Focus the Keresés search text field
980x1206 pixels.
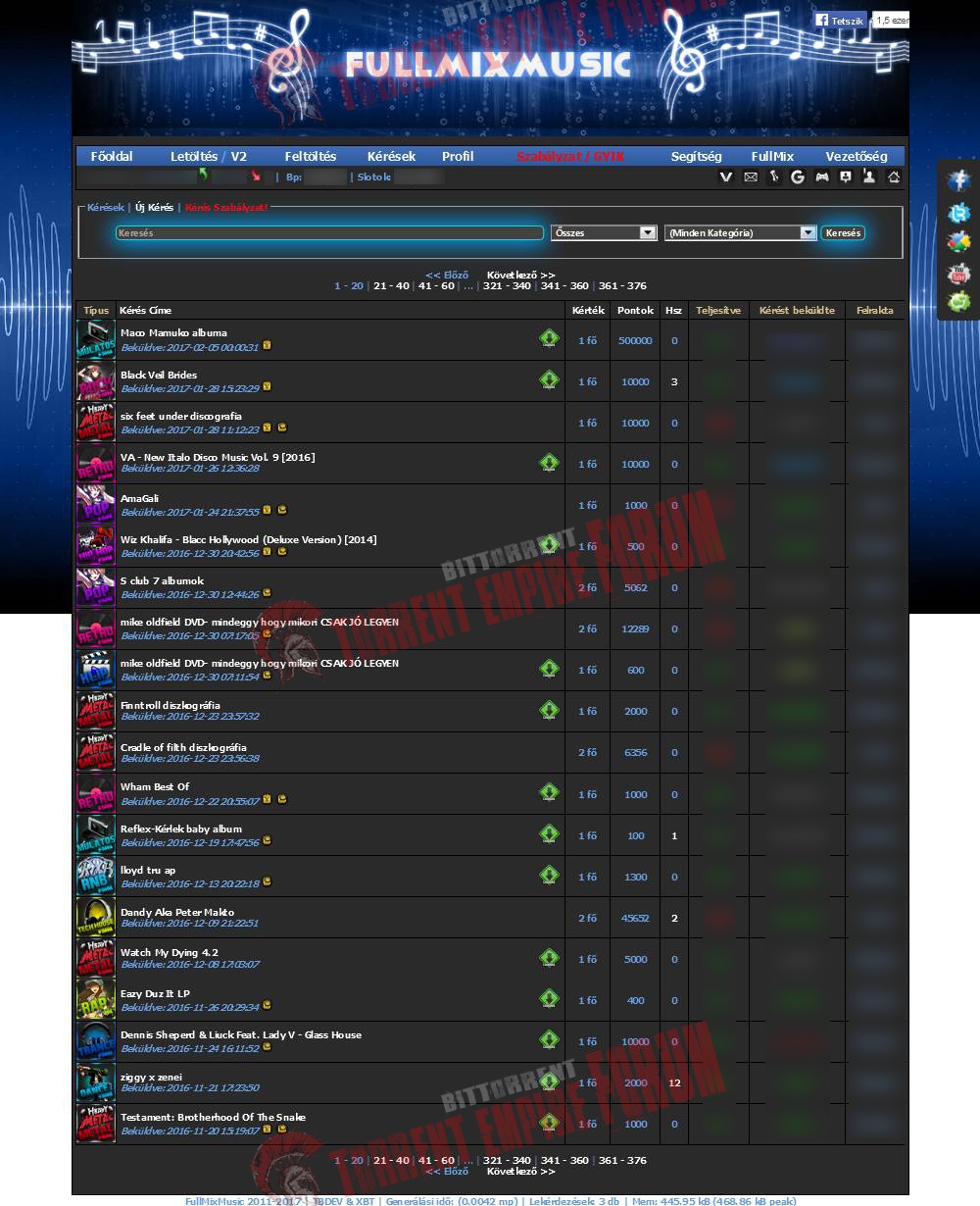329,233
